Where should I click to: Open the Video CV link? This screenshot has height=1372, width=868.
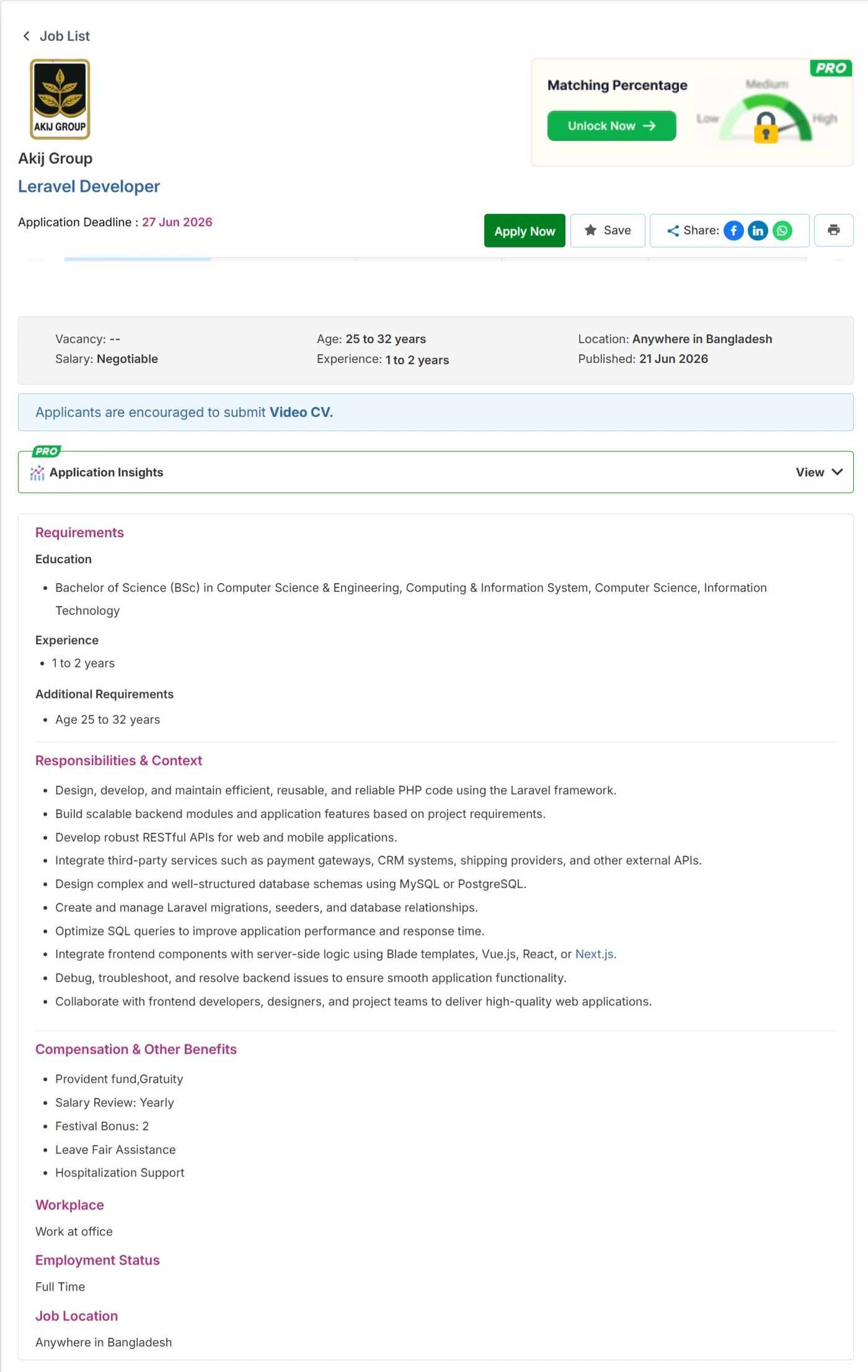point(301,412)
